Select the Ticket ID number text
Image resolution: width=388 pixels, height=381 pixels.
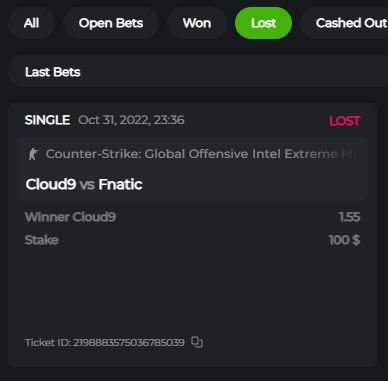[x=129, y=342]
